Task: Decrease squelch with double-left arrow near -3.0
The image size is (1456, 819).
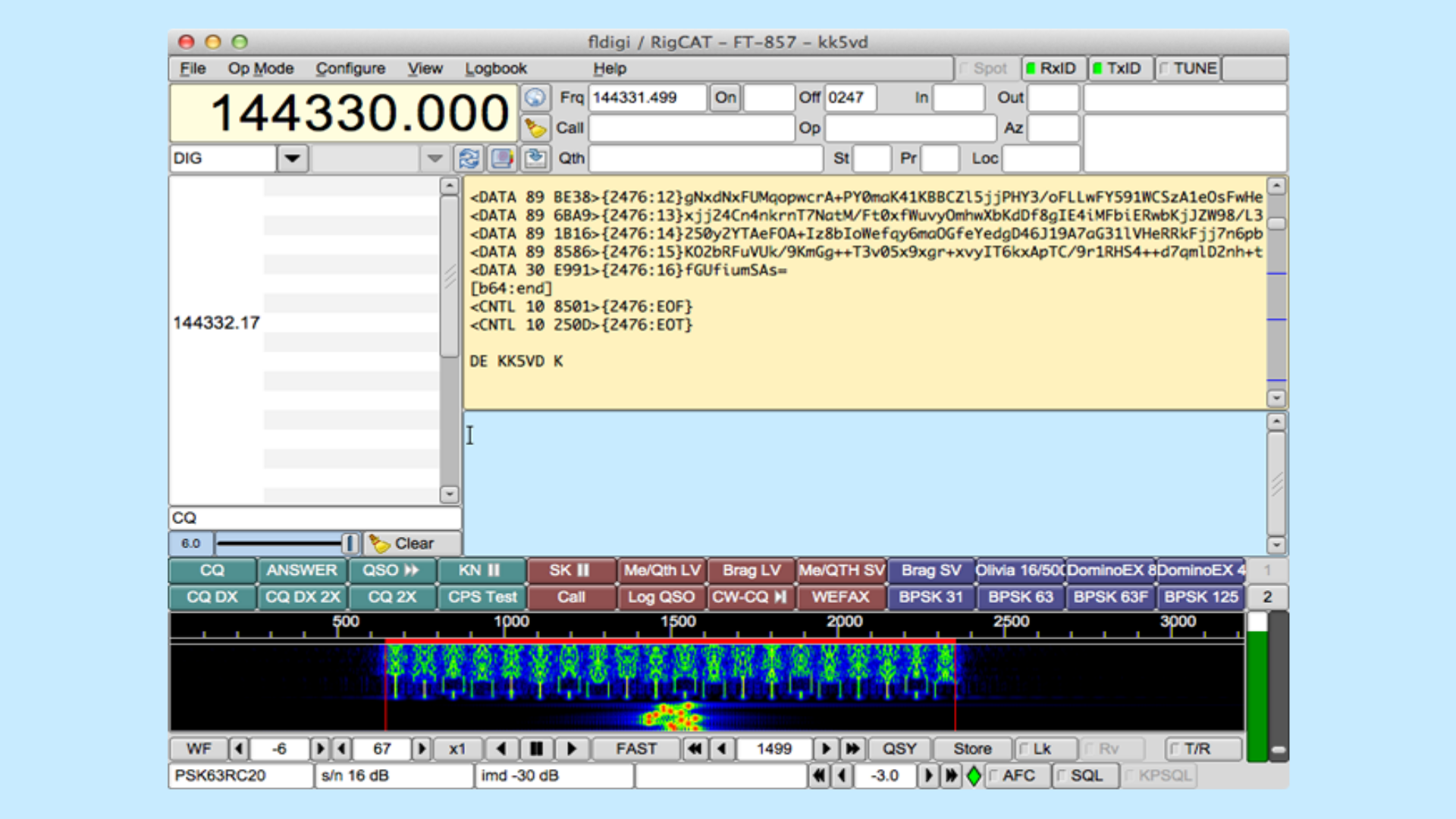Action: coord(818,776)
